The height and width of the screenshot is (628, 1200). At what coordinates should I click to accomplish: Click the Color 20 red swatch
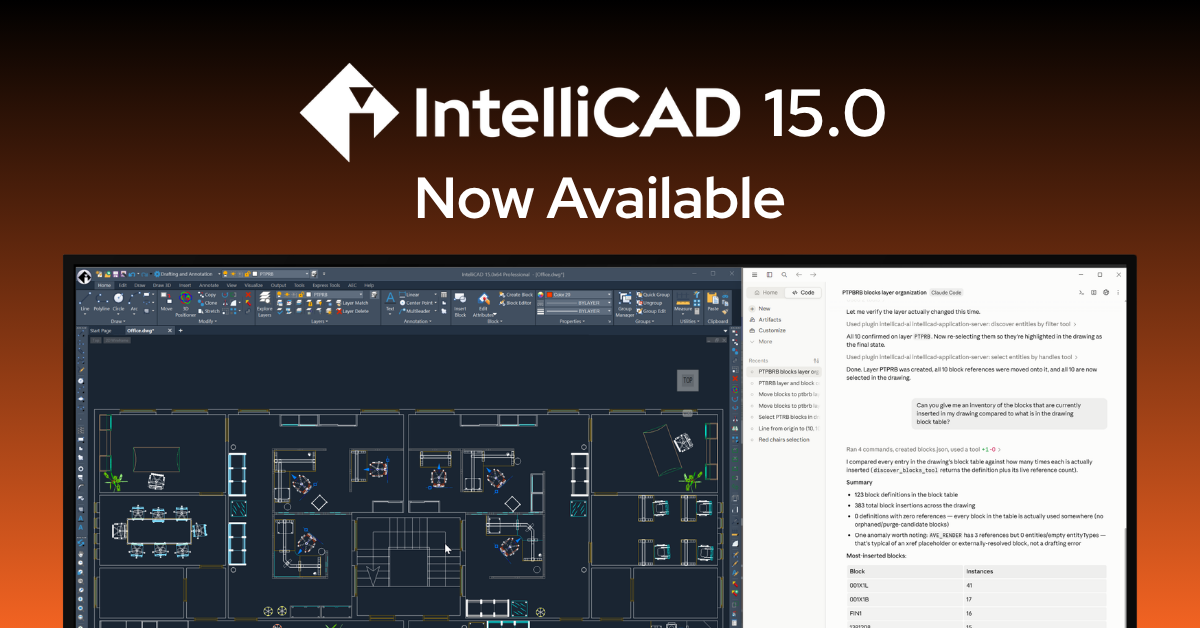pos(549,295)
